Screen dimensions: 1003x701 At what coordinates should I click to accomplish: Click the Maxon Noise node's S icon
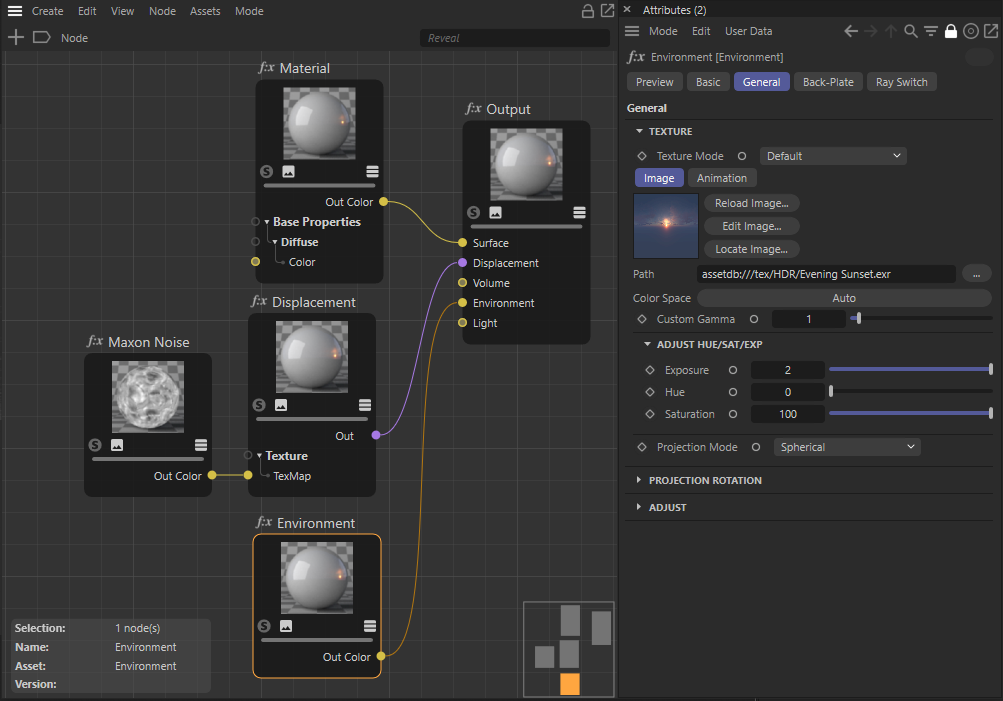tap(95, 445)
